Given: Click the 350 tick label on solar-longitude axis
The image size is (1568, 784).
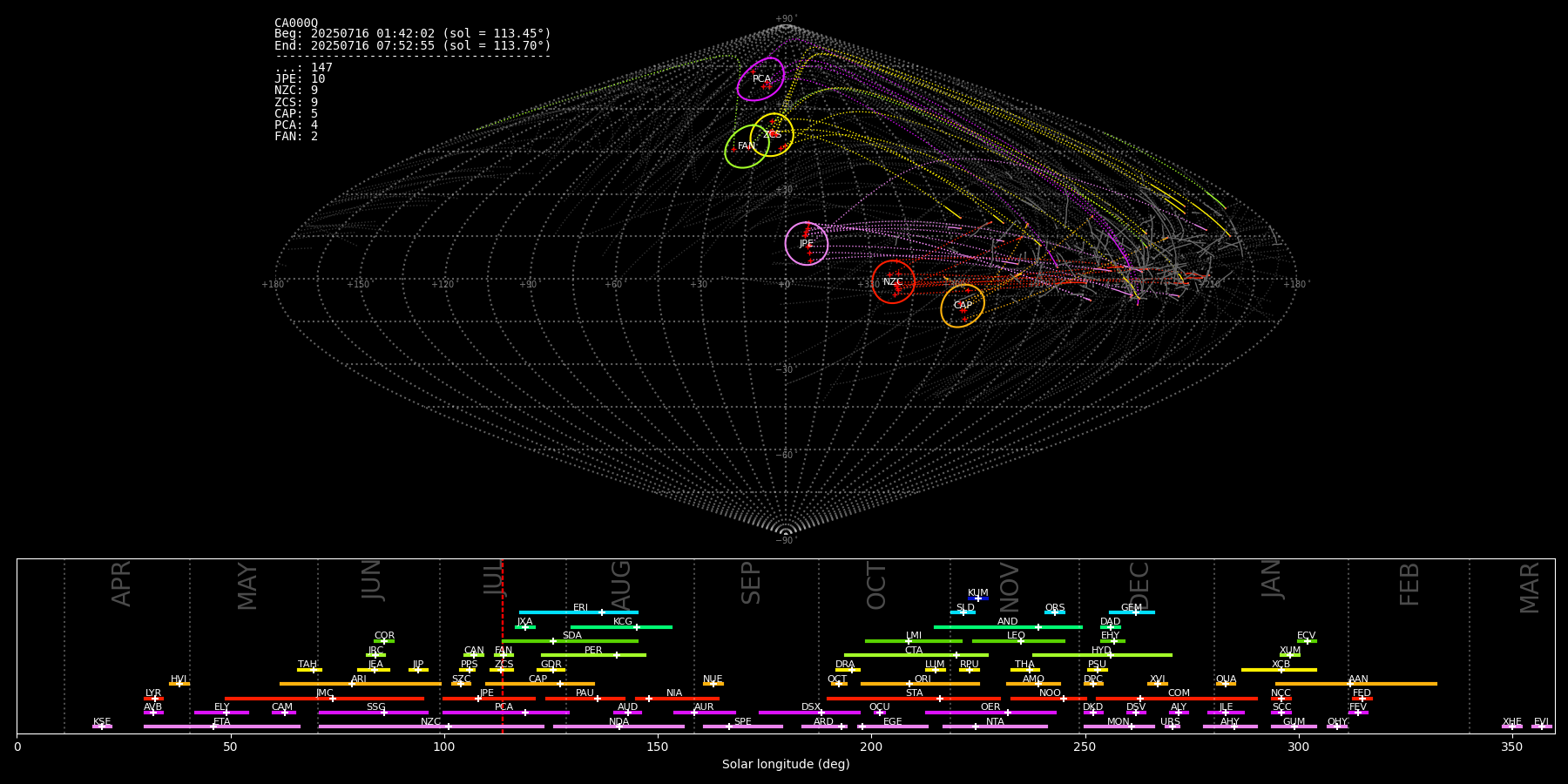Looking at the screenshot, I should point(1511,747).
